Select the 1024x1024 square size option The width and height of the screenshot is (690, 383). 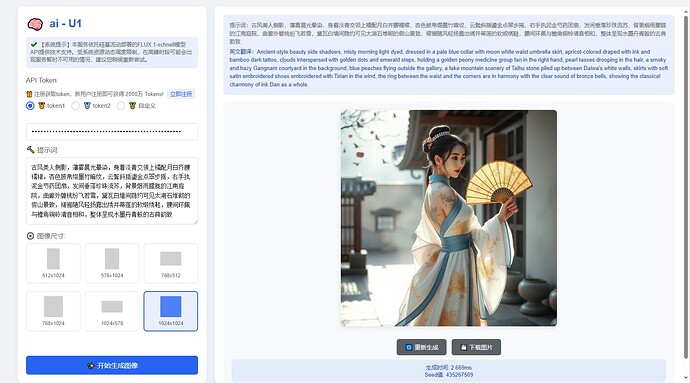[171, 311]
